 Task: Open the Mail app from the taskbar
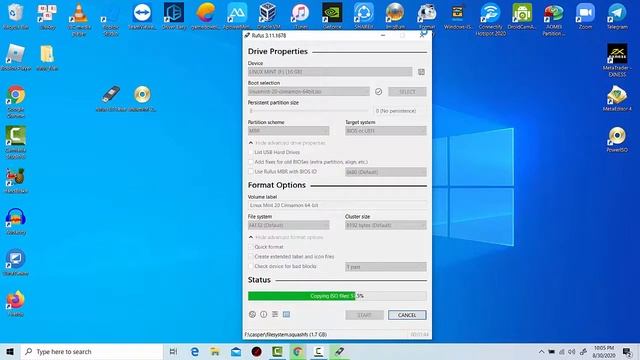point(236,351)
